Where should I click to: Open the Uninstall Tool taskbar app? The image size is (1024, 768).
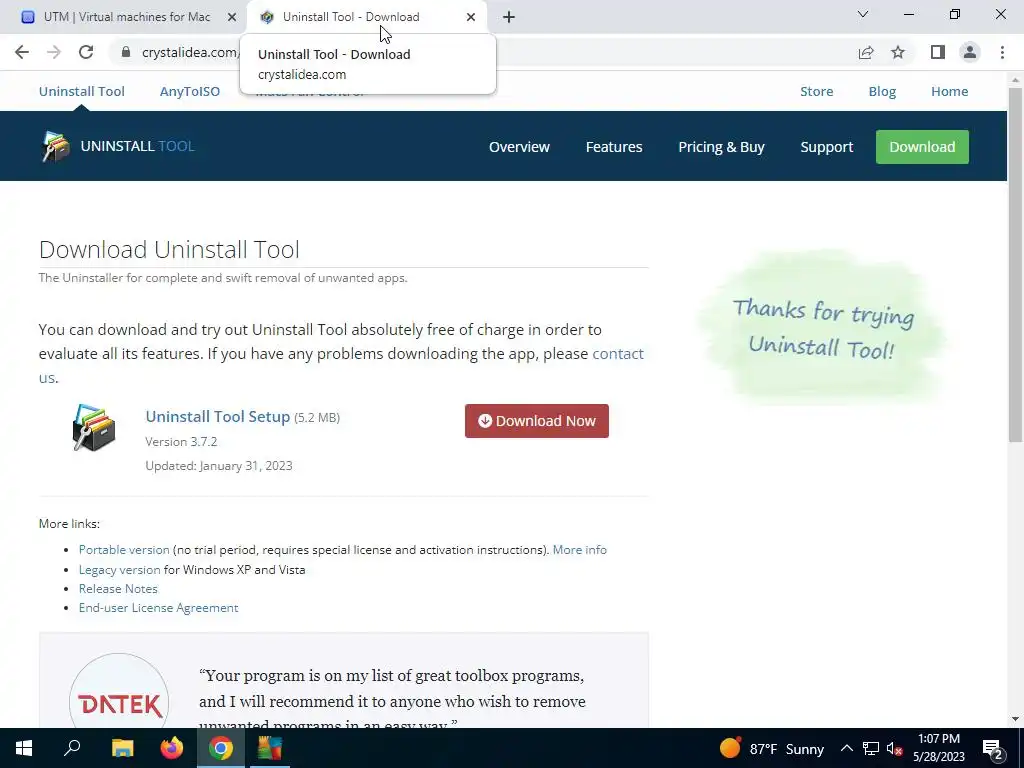(x=270, y=748)
